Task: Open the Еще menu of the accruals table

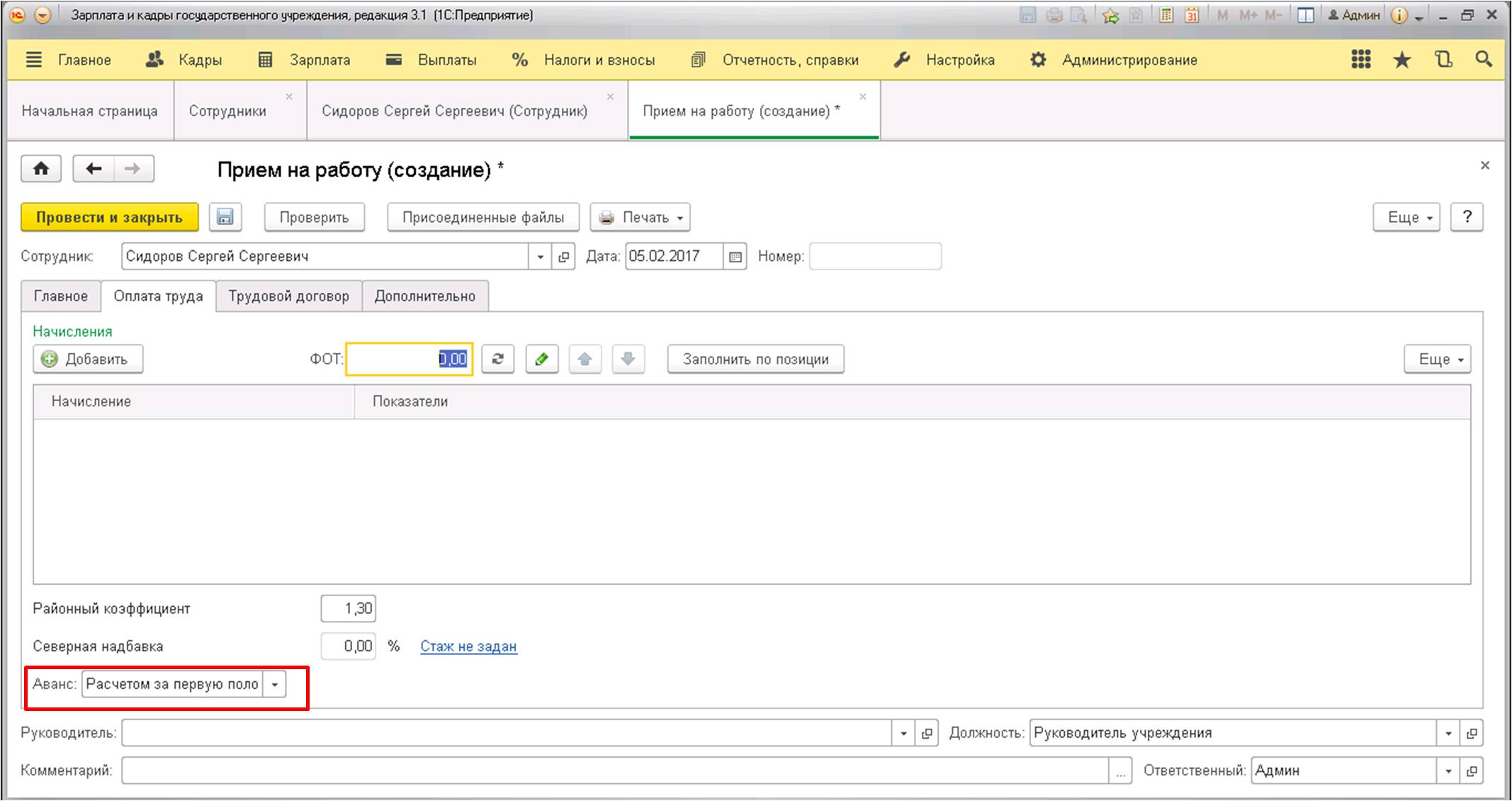Action: click(x=1438, y=359)
